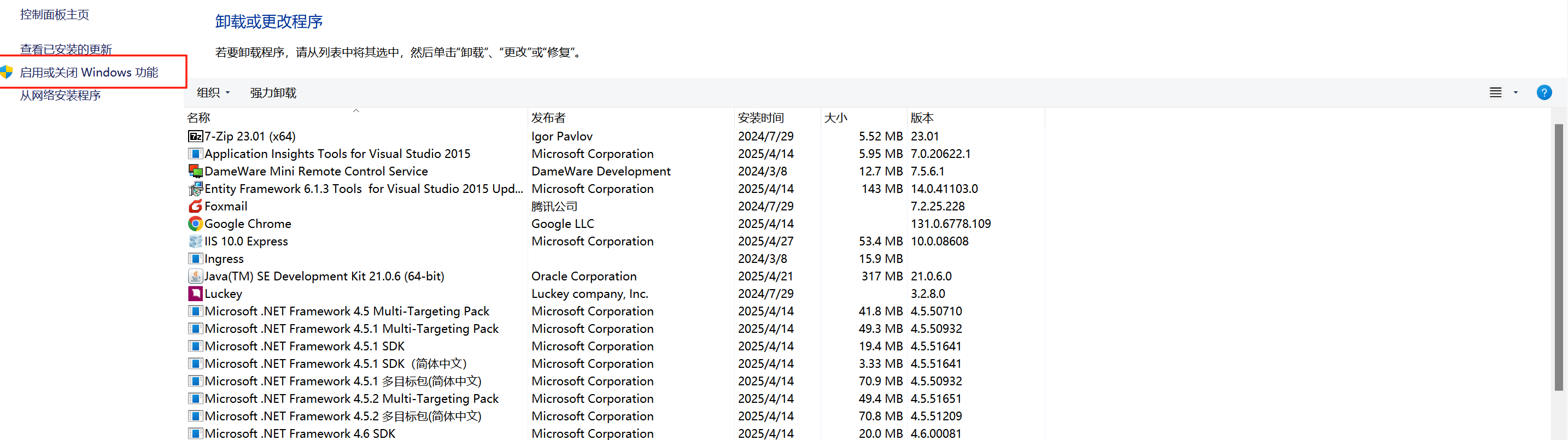
Task: Click the DameWare Mini Remote Control icon
Action: point(195,172)
